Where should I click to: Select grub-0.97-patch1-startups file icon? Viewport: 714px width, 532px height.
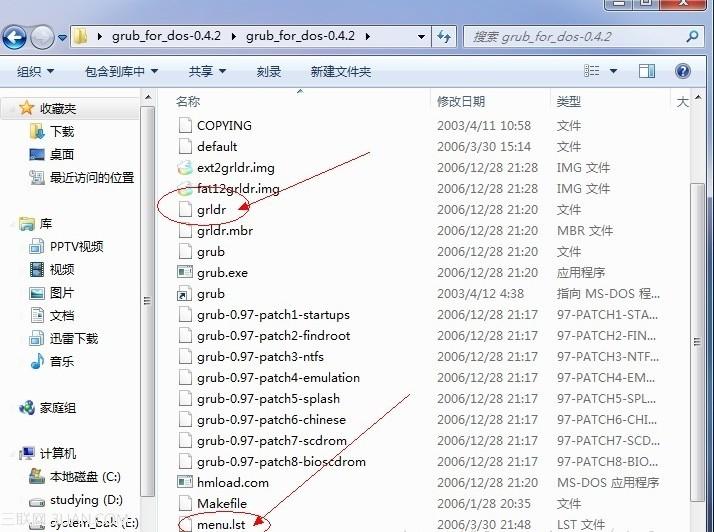185,315
